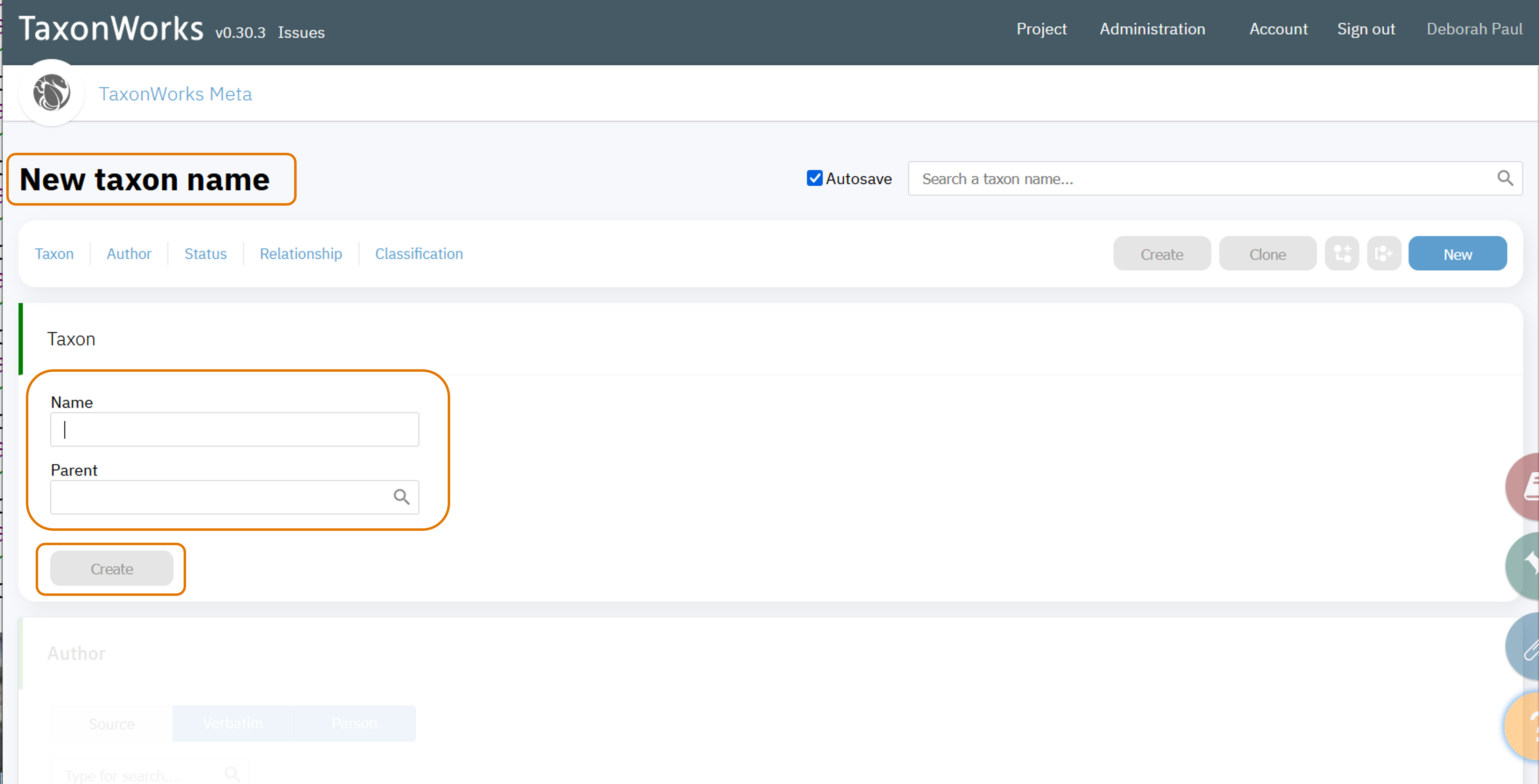The width and height of the screenshot is (1539, 784).
Task: Jump to the Classification section tab
Action: click(x=419, y=254)
